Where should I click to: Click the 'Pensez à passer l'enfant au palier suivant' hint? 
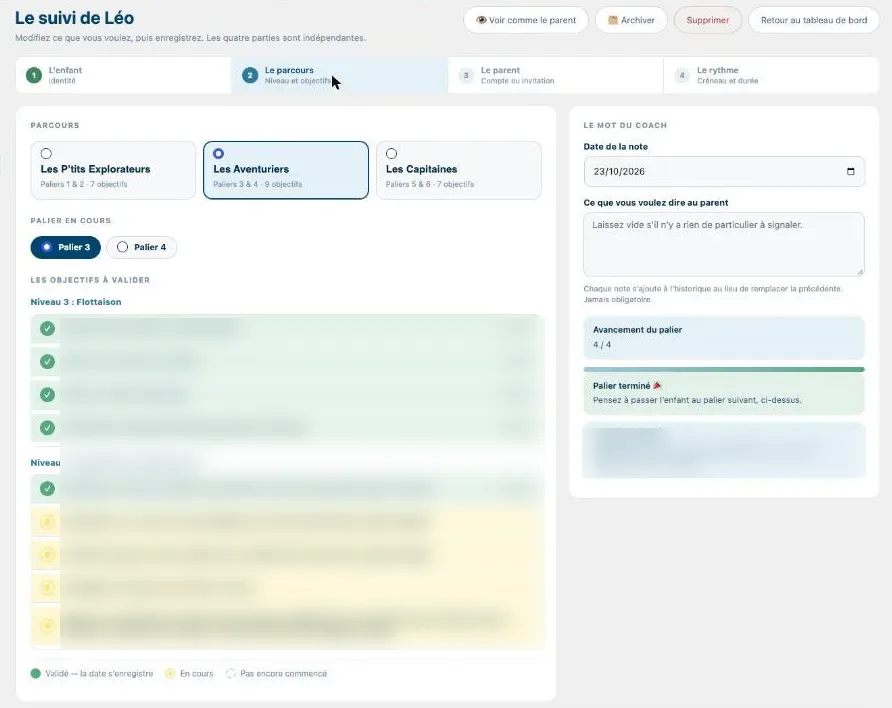697,400
